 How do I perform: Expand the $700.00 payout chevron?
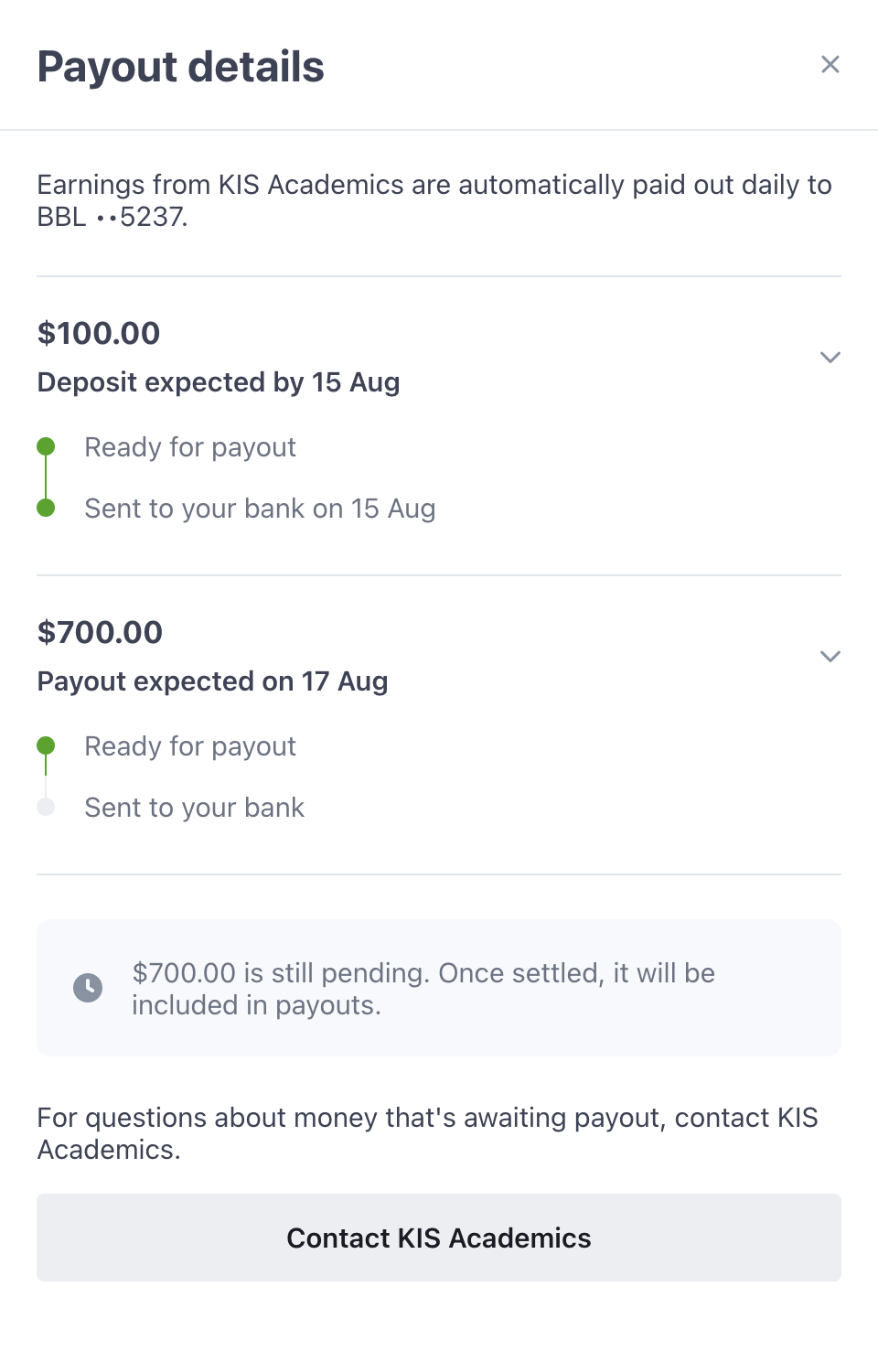coord(830,657)
